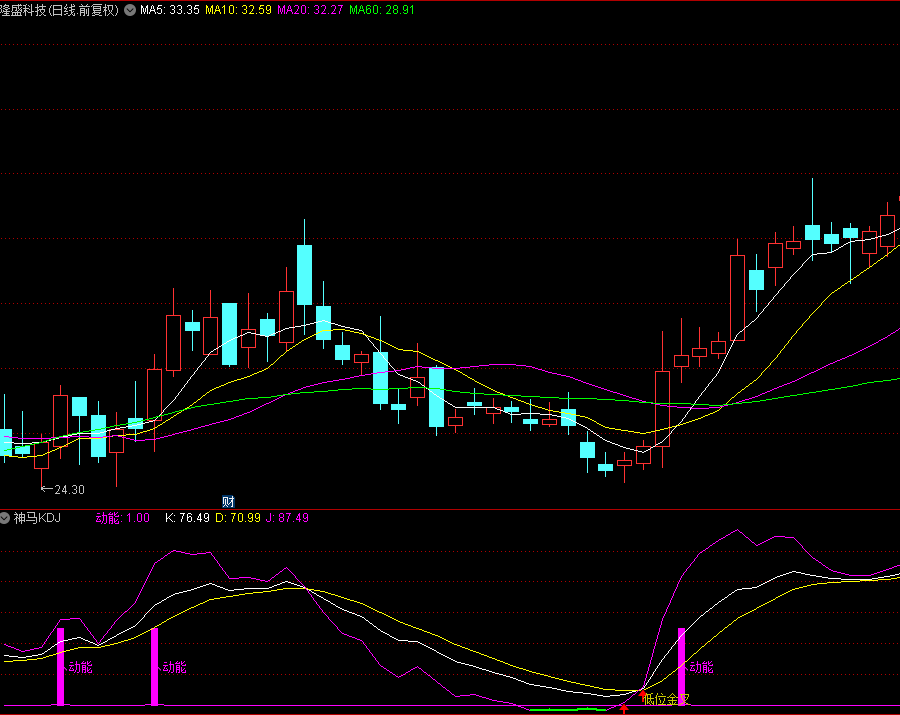Image resolution: width=900 pixels, height=715 pixels.
Task: Click the 低位金叉 signal label
Action: tap(667, 699)
